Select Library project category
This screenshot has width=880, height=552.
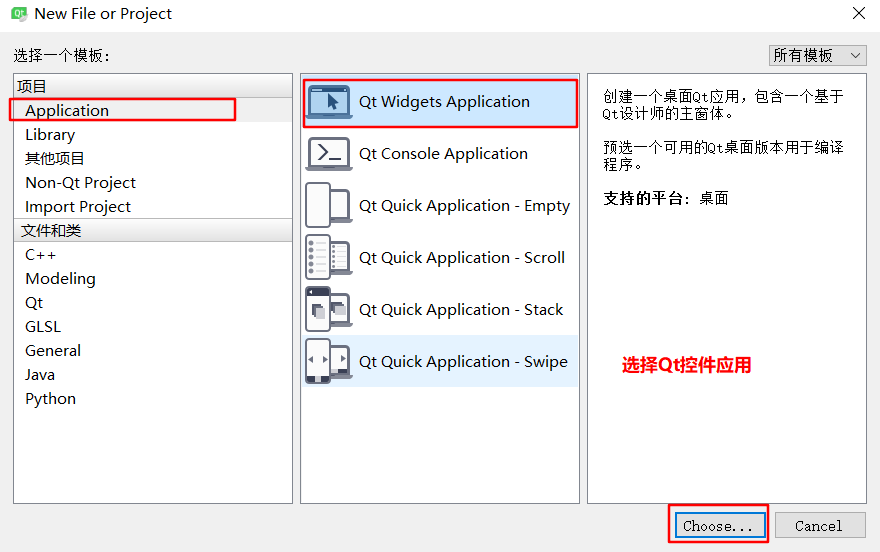(153, 135)
